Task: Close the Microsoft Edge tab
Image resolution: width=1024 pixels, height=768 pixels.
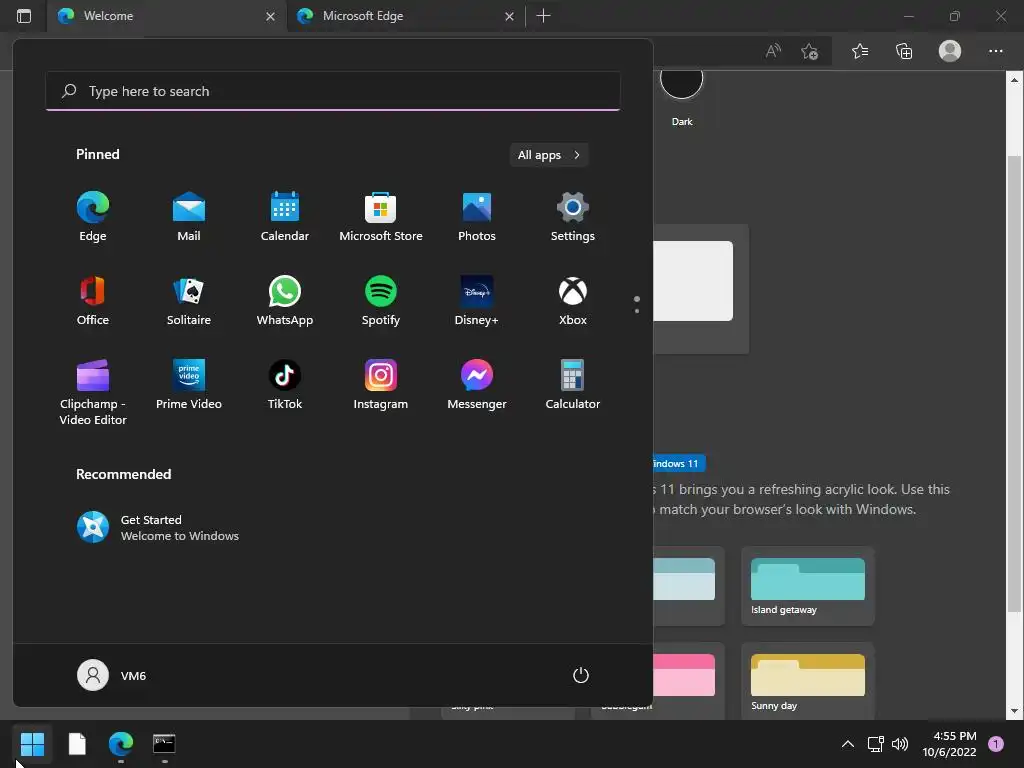Action: coord(509,16)
